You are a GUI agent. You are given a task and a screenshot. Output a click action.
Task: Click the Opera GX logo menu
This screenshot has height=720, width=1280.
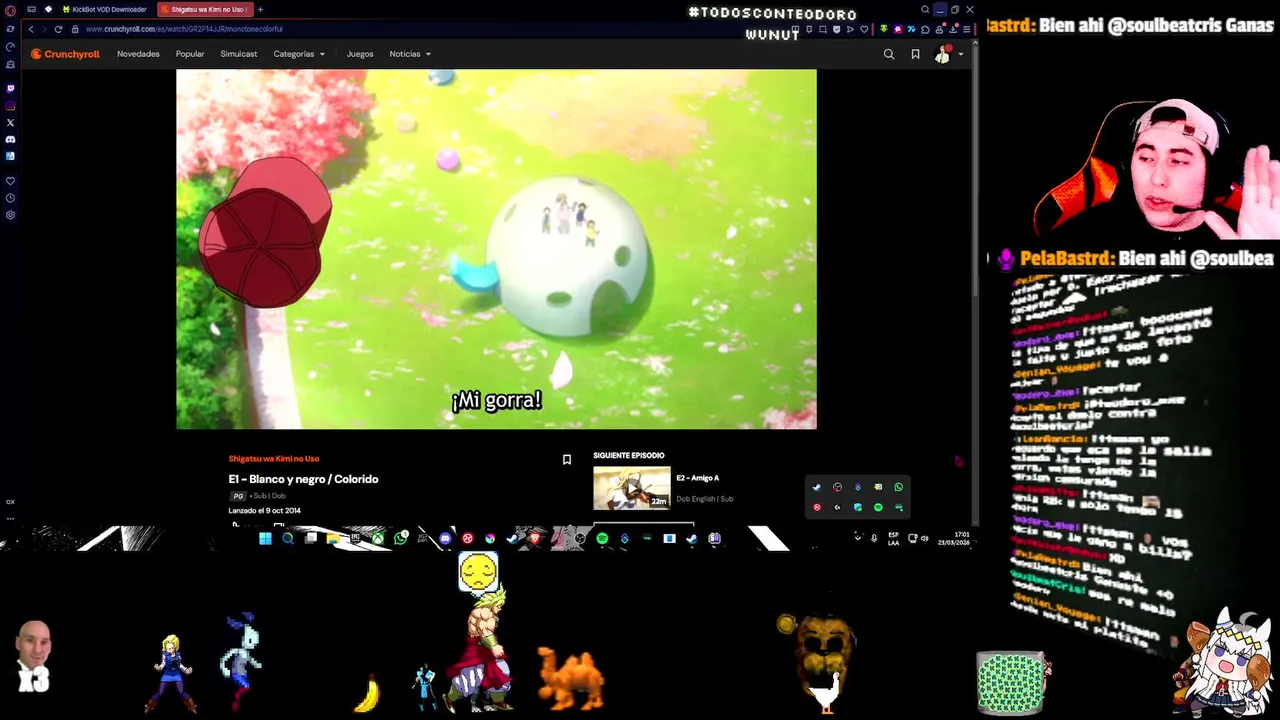coord(11,11)
